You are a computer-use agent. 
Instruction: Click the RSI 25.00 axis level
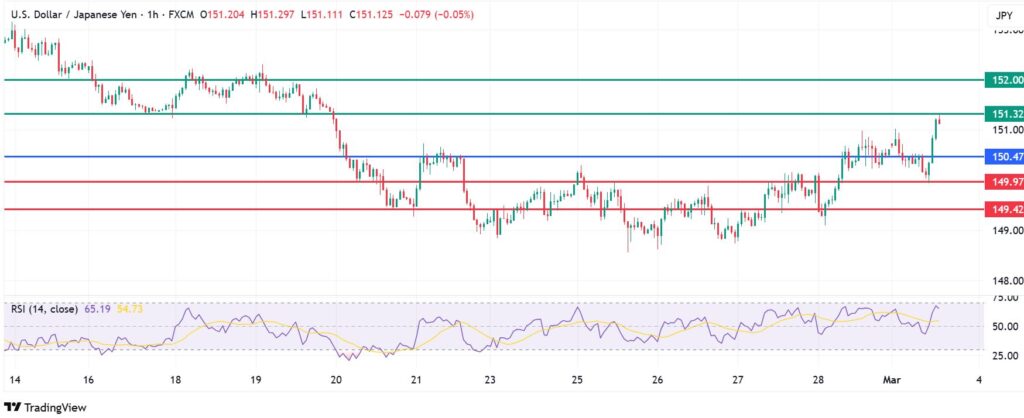pos(1003,355)
